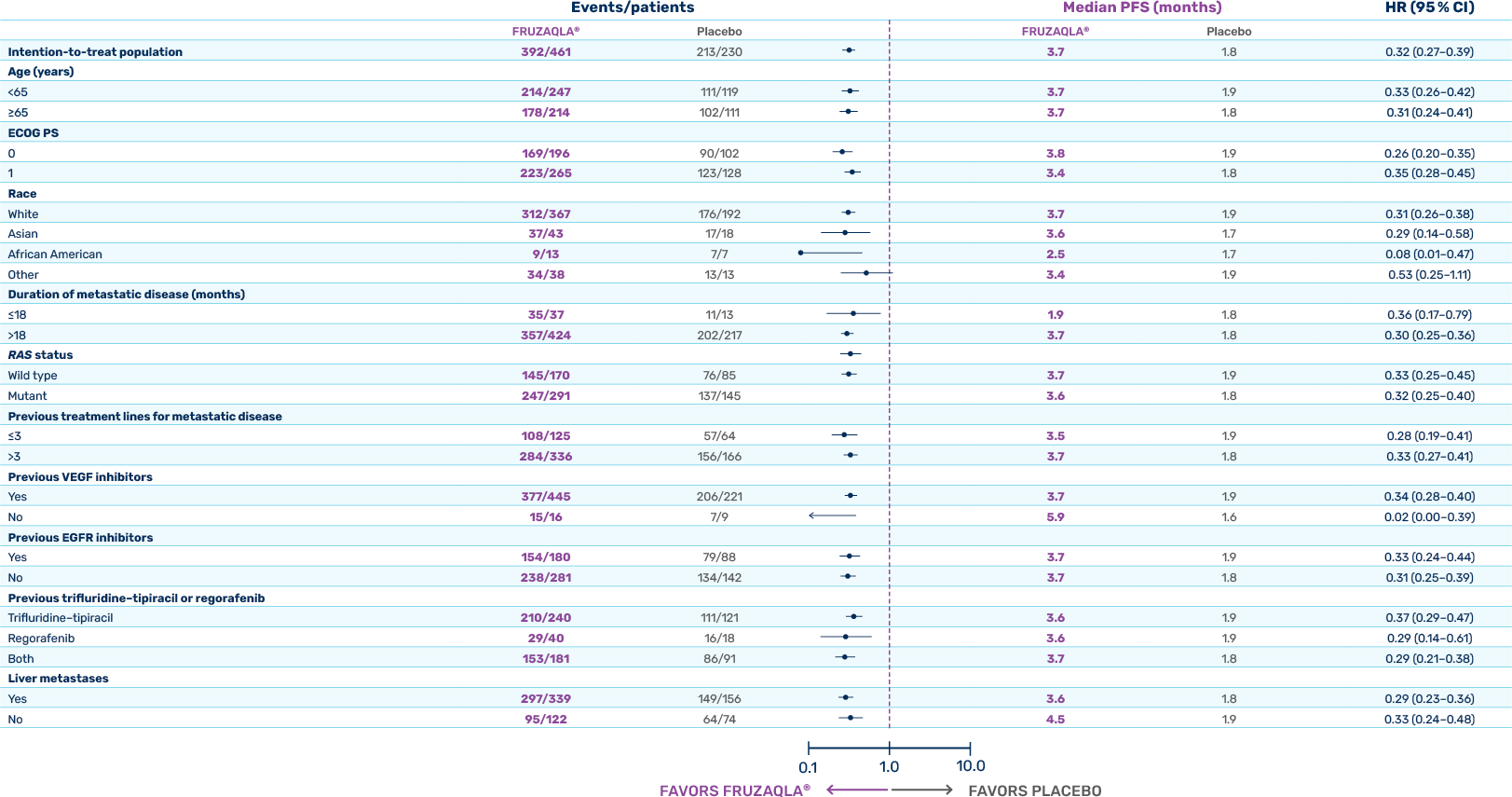
Task: Click the 0.1 axis label
Action: 808,767
